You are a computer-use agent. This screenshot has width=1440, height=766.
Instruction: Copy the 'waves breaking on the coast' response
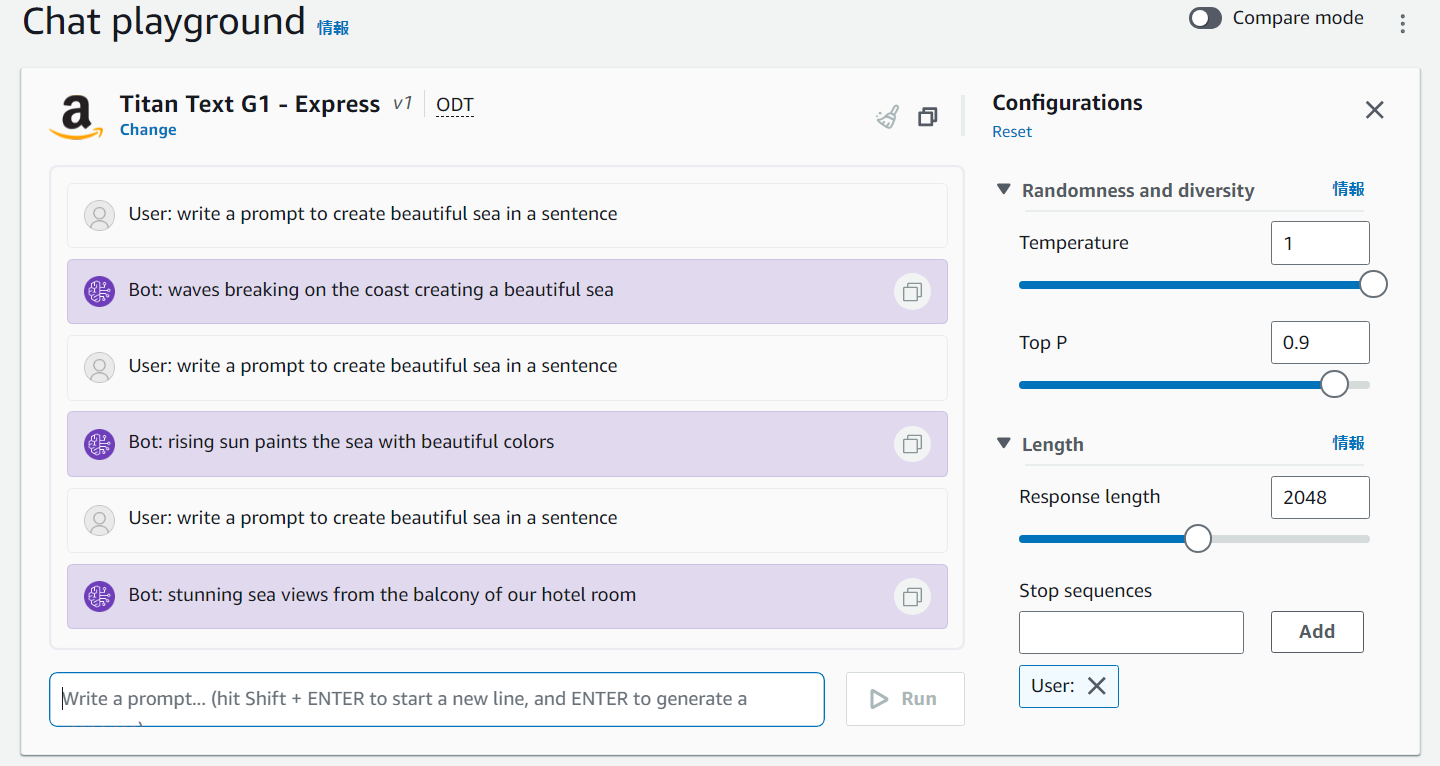pos(912,292)
